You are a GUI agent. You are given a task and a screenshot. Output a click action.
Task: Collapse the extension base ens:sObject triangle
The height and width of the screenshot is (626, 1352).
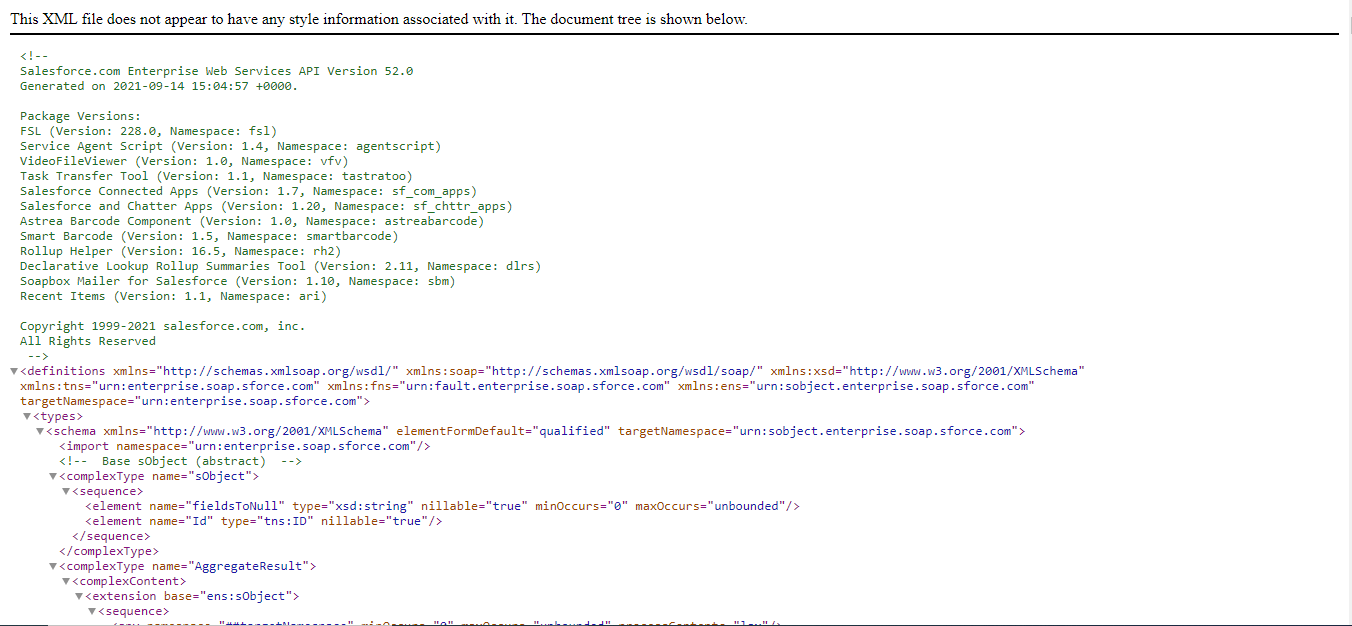(x=79, y=596)
